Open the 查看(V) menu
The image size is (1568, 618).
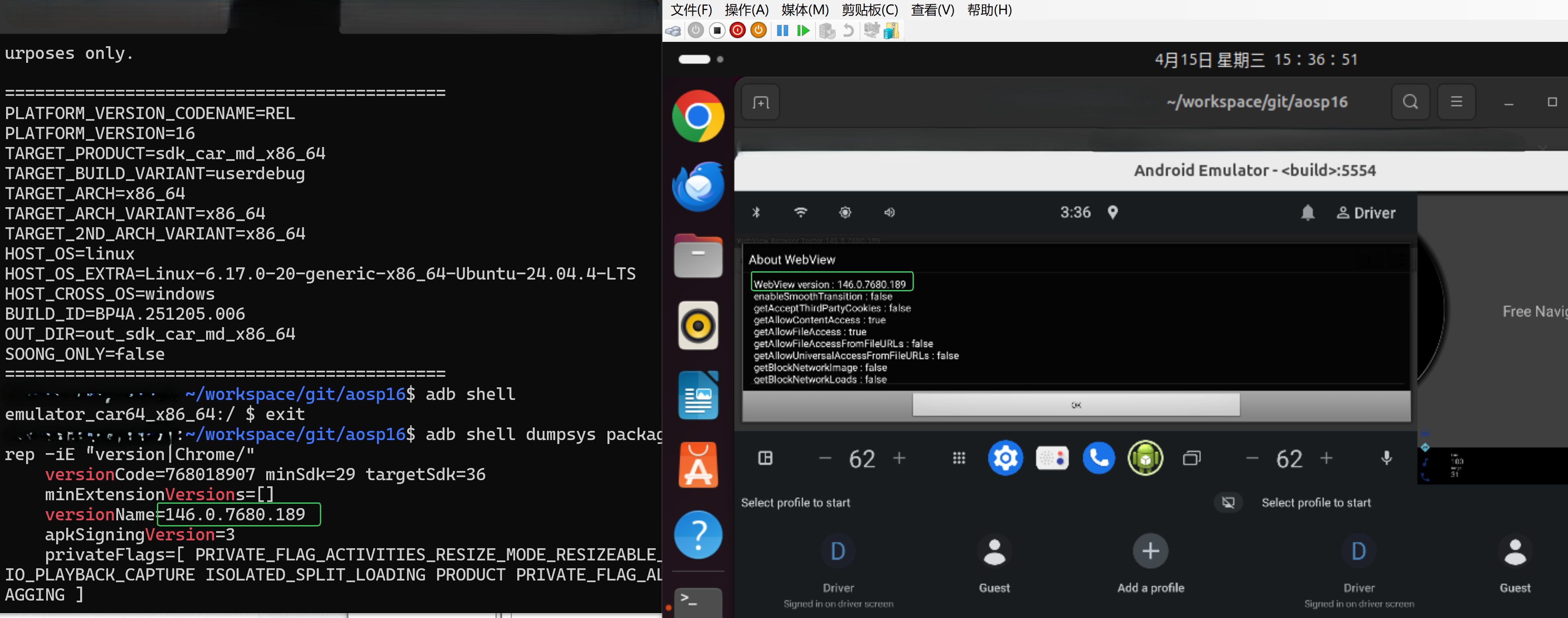pyautogui.click(x=932, y=10)
